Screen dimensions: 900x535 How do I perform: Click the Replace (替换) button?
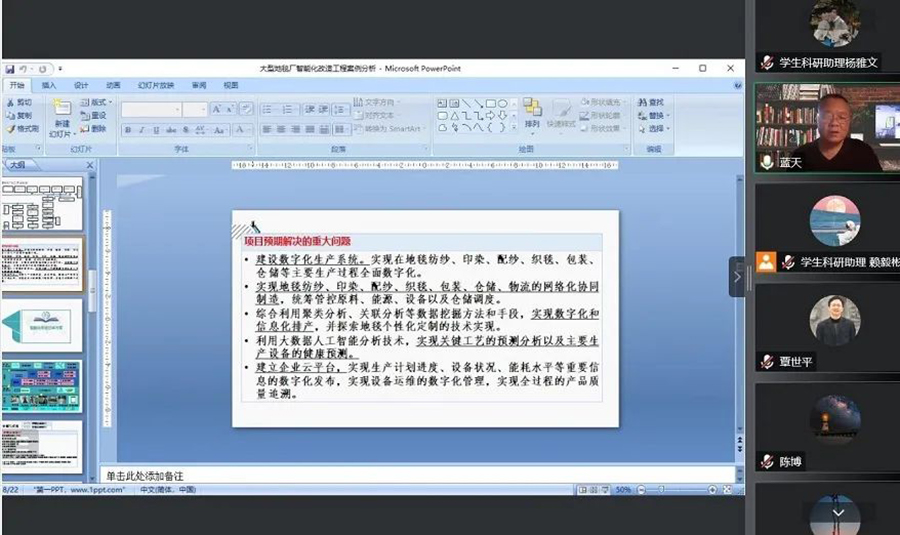click(655, 116)
